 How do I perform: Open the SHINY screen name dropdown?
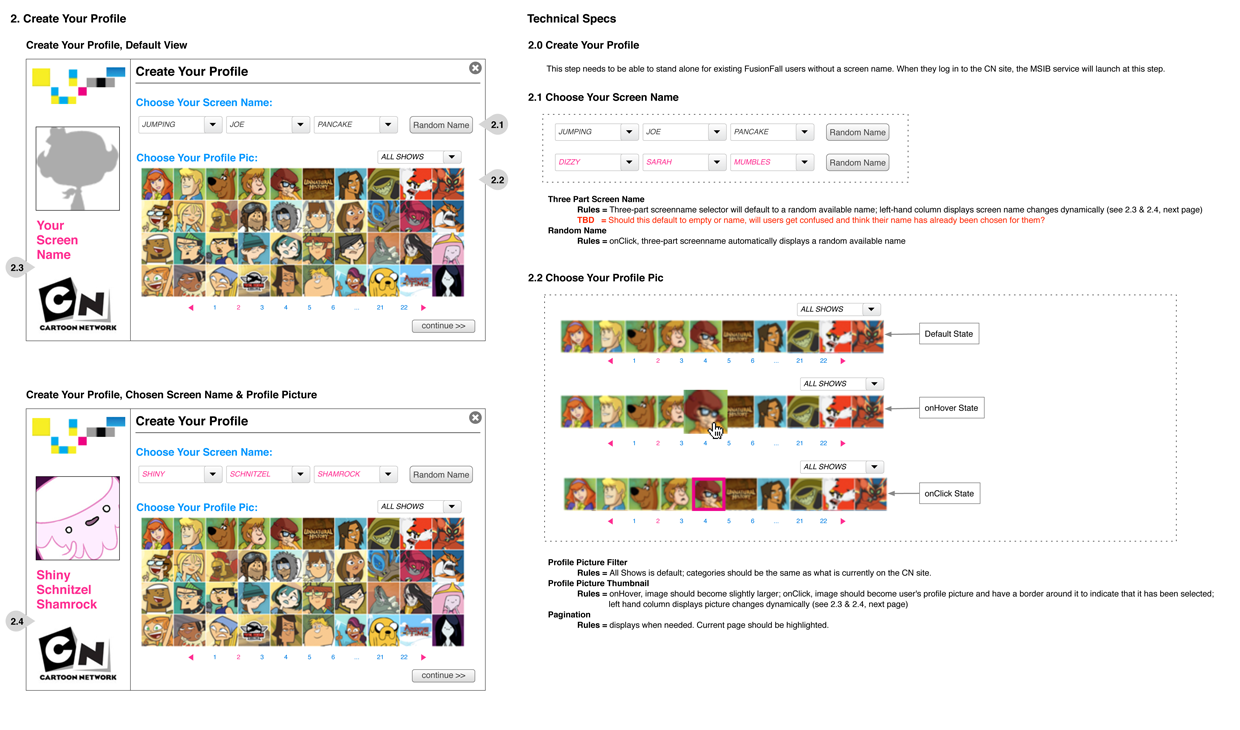point(213,474)
